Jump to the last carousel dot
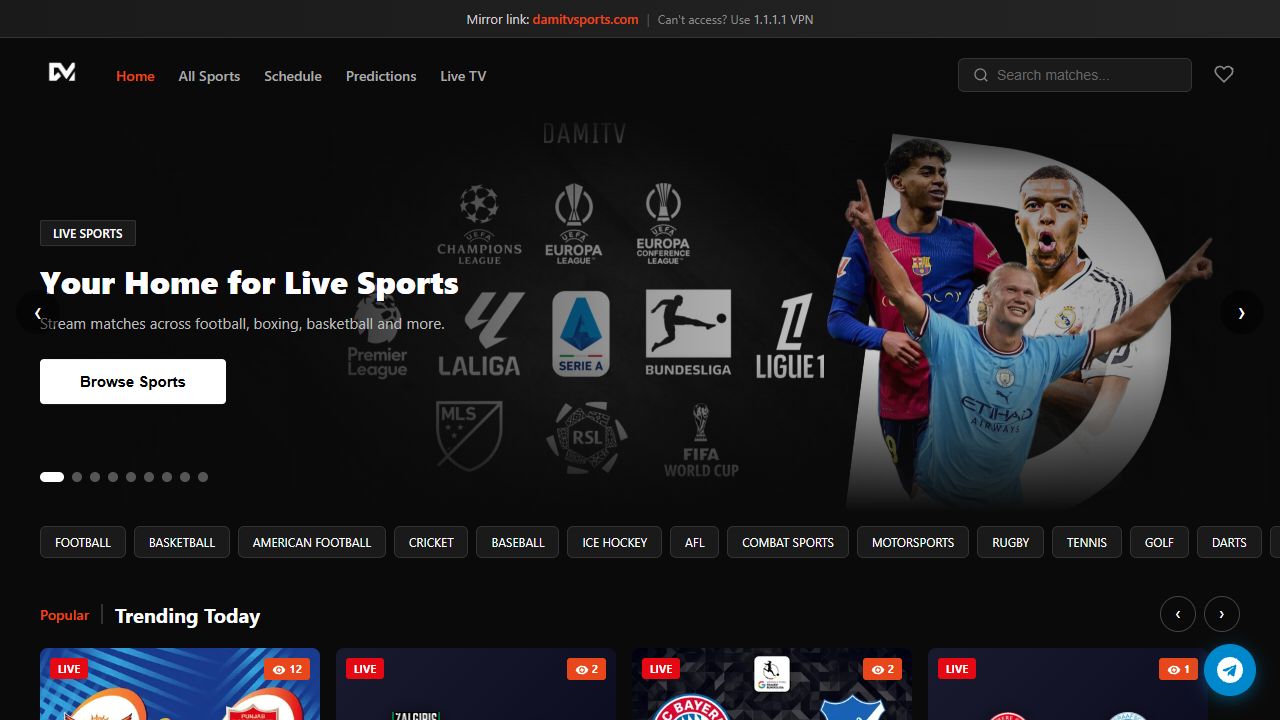This screenshot has height=720, width=1280. pyautogui.click(x=203, y=477)
